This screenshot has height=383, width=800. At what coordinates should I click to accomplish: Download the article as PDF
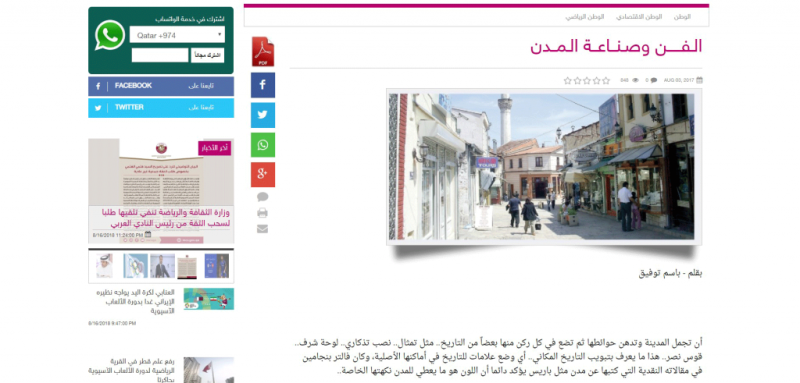tap(263, 52)
